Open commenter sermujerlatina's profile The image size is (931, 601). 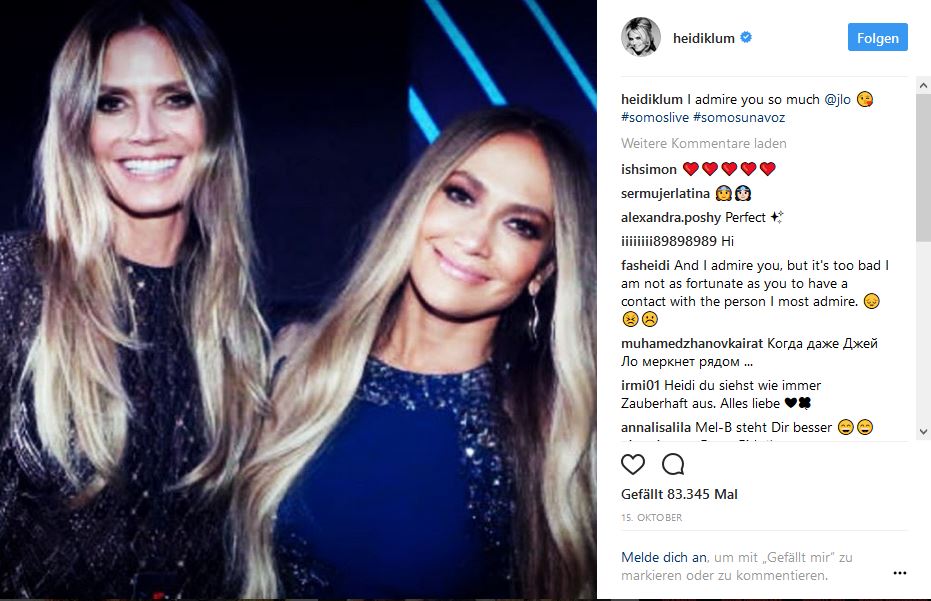click(665, 194)
